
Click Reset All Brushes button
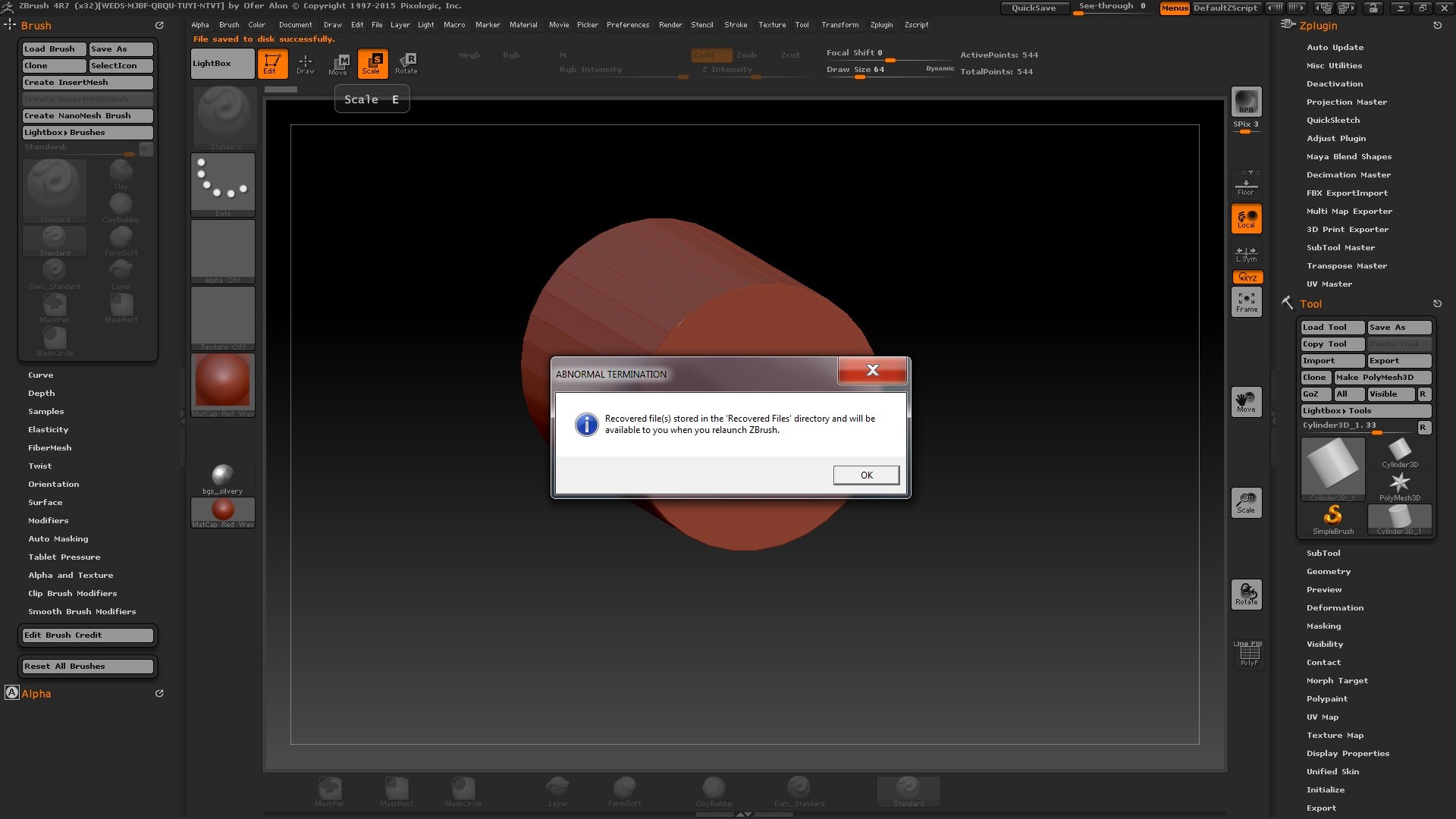(87, 667)
